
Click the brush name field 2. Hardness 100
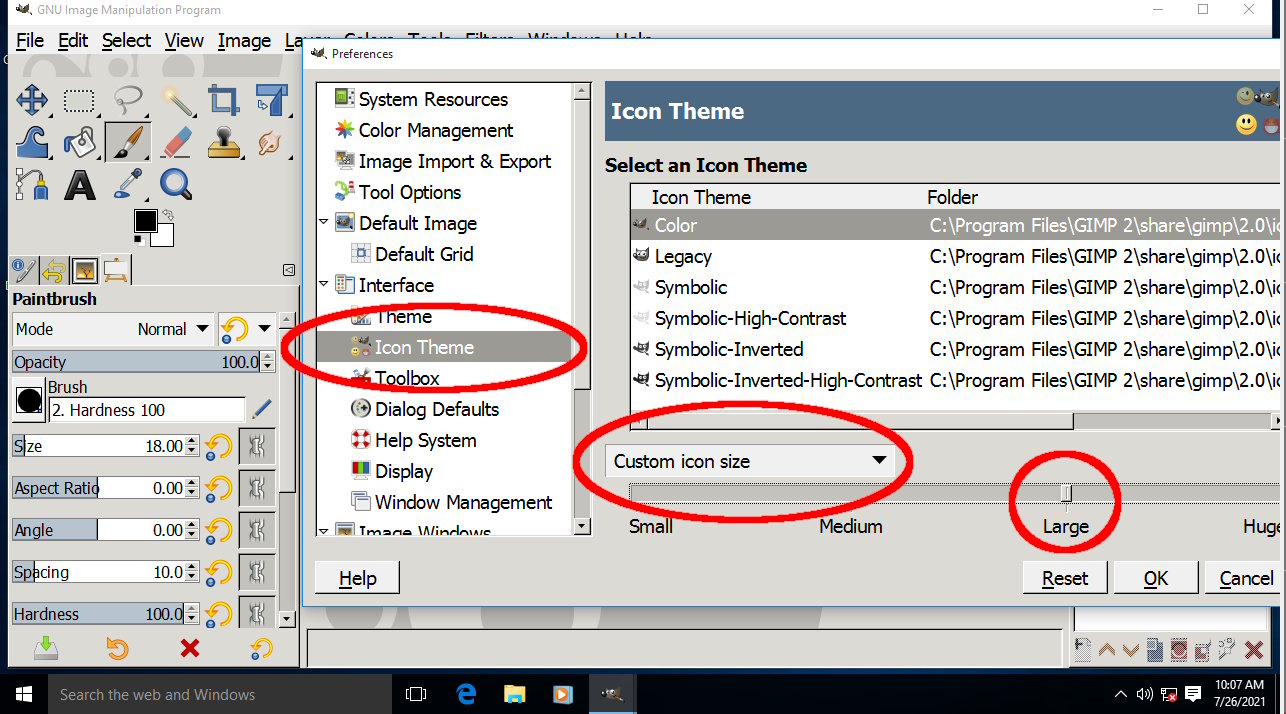click(146, 410)
